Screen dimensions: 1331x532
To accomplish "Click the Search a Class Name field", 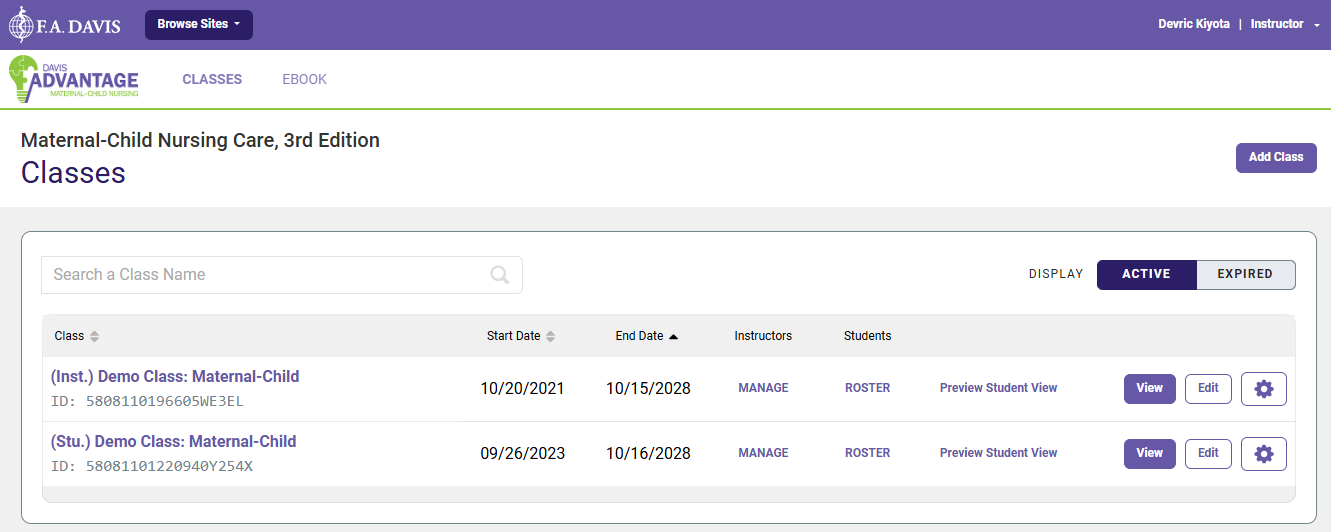I will (x=265, y=275).
